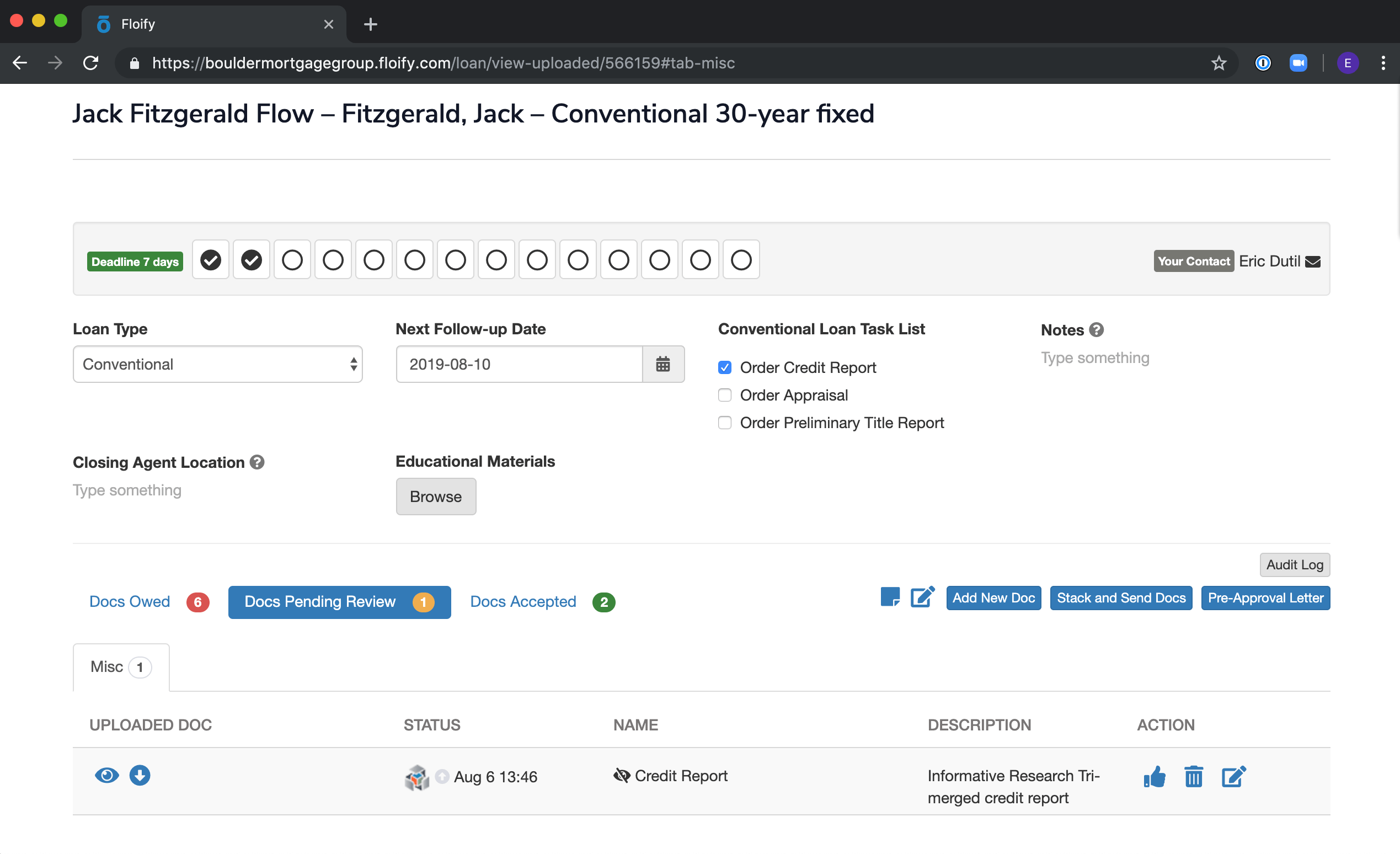Click into the Next Follow-up Date field
1400x854 pixels.
point(518,364)
